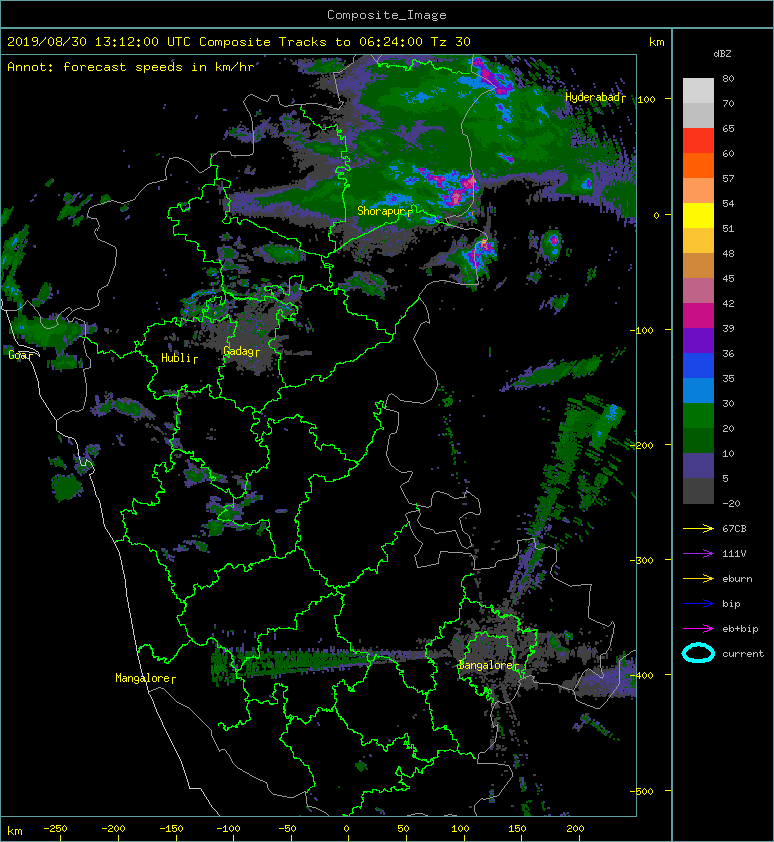Click the dBZ heading above color scale
Image resolution: width=774 pixels, height=842 pixels.
coord(722,54)
